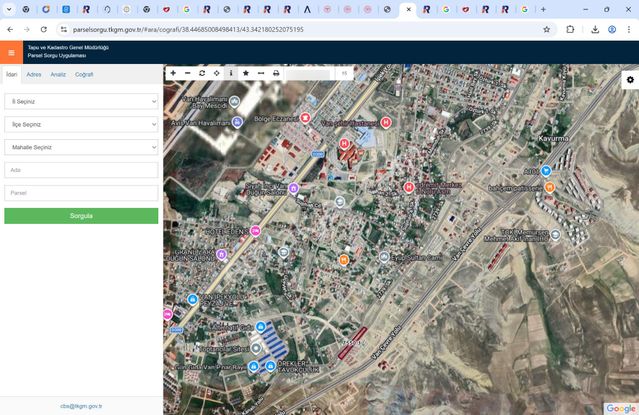Zoom in with the plus map tool
This screenshot has width=639, height=415.
[x=173, y=74]
